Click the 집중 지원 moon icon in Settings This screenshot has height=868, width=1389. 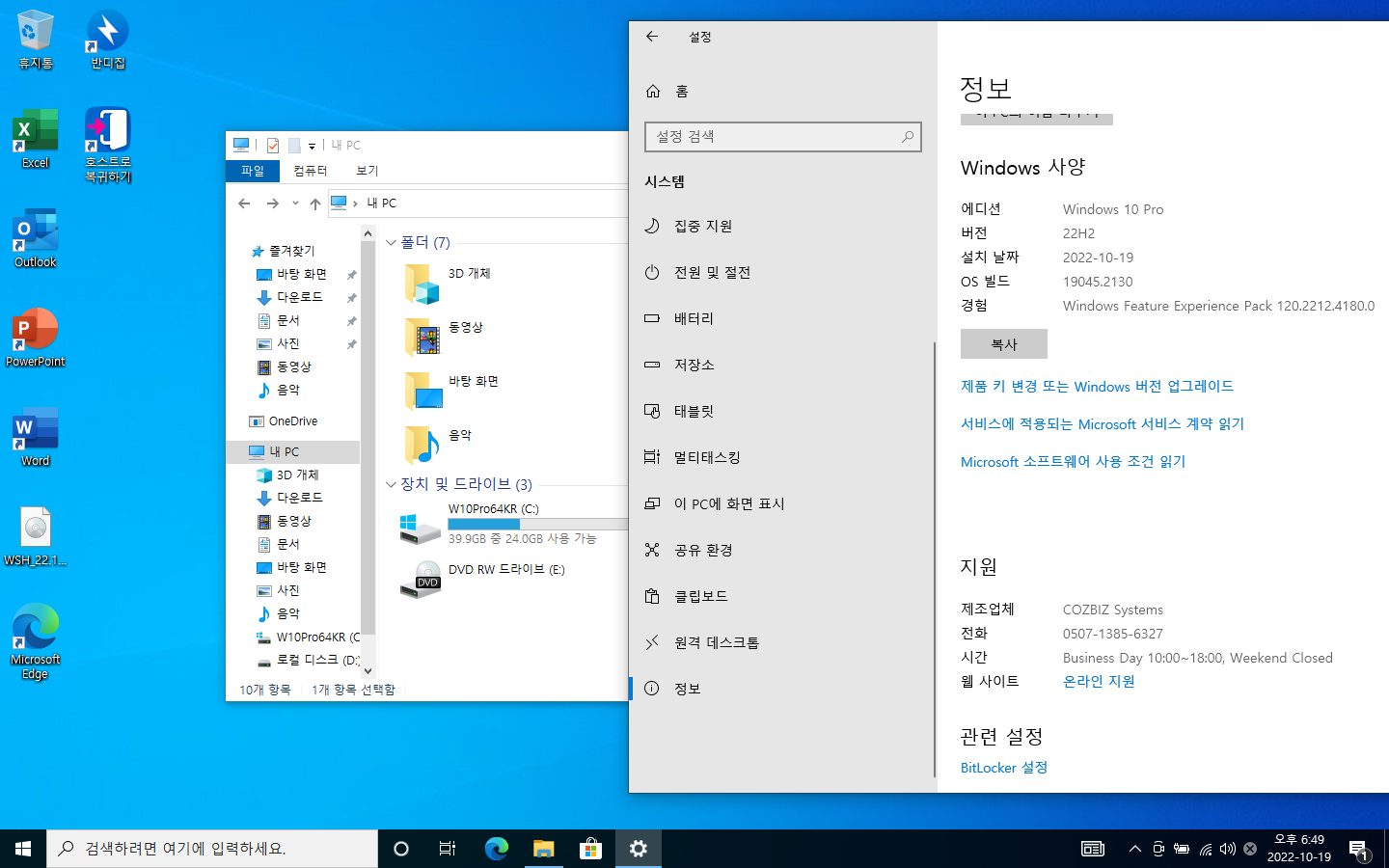pos(653,226)
